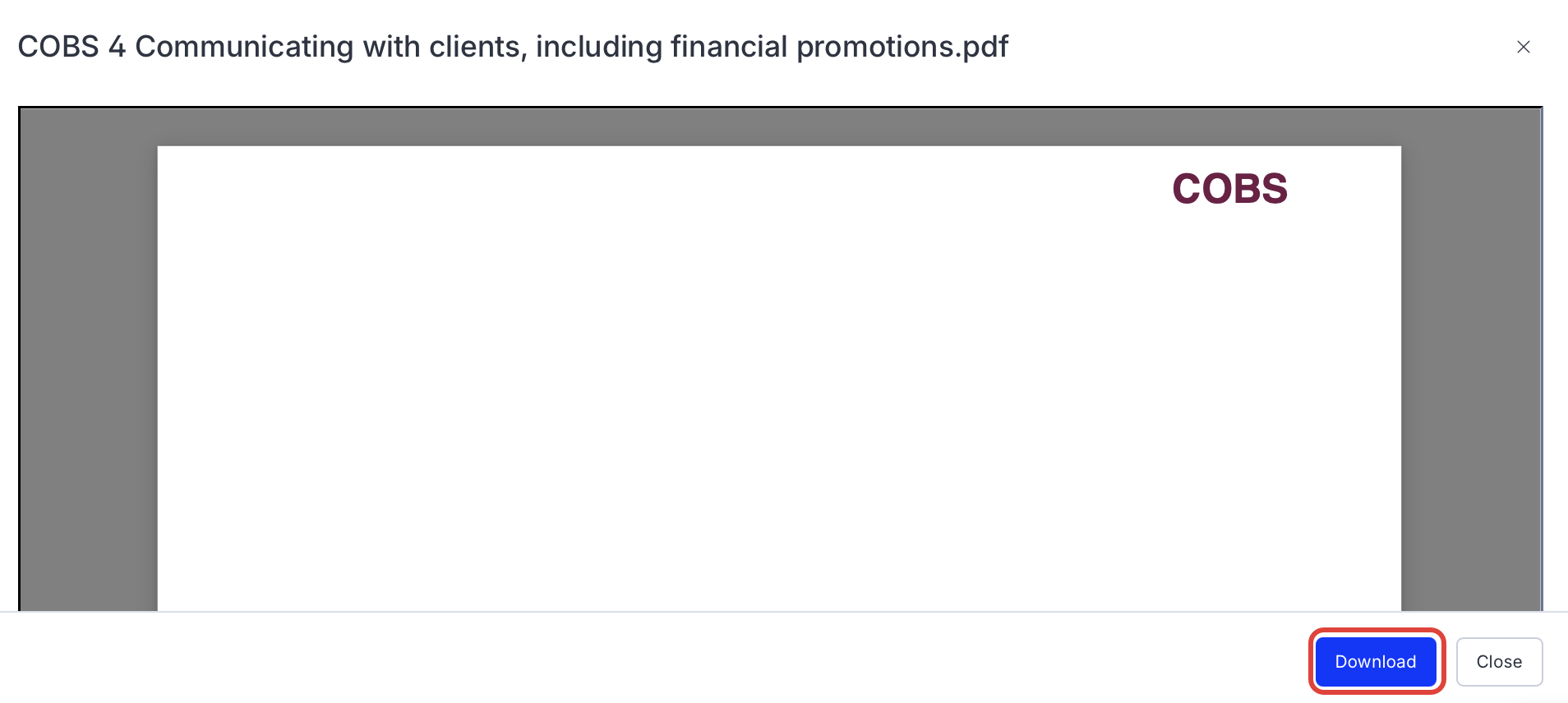This screenshot has width=1568, height=703.
Task: Dismiss the dialog with the X icon
Action: pyautogui.click(x=1523, y=47)
